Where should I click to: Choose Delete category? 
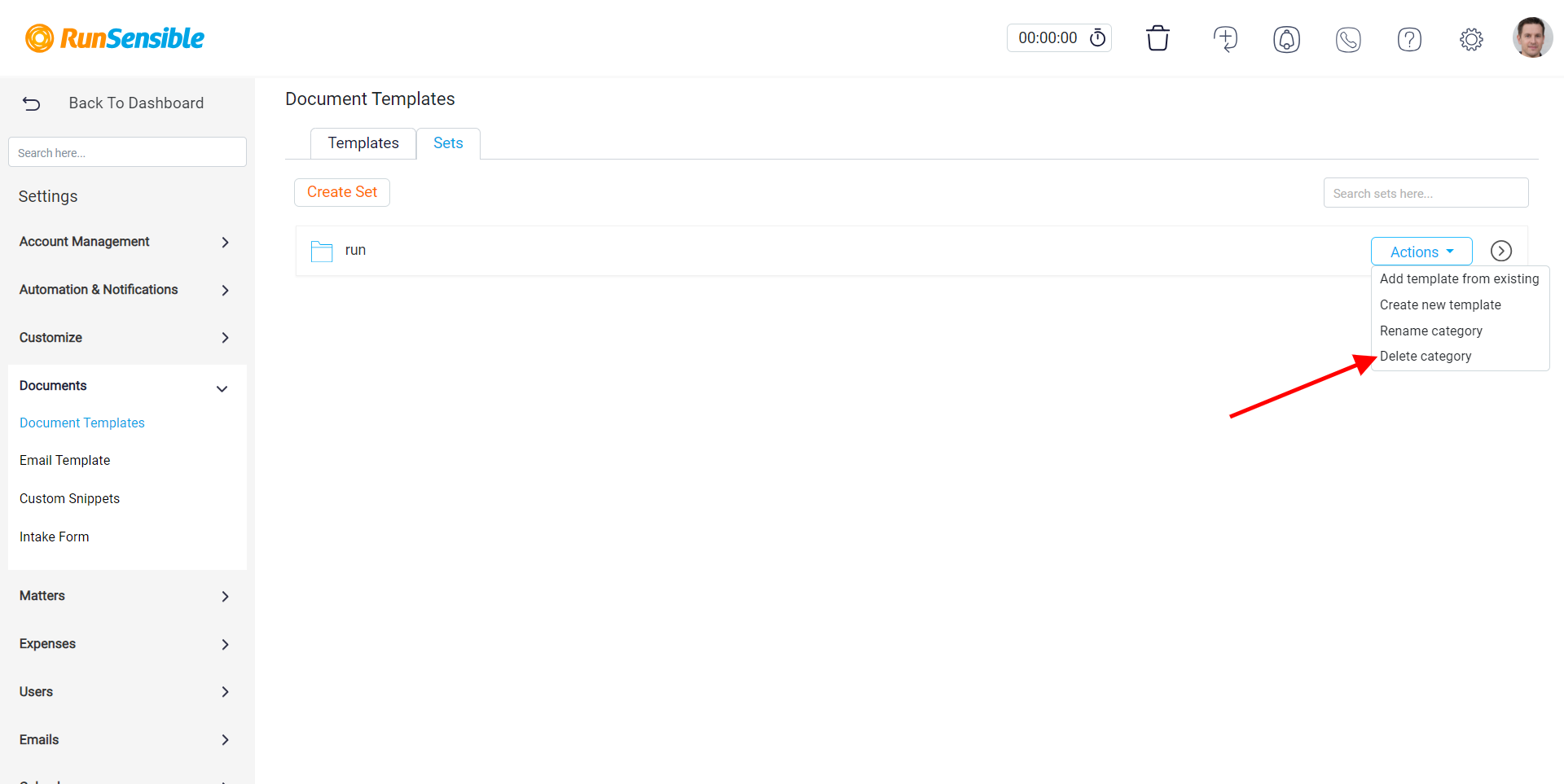click(x=1426, y=357)
